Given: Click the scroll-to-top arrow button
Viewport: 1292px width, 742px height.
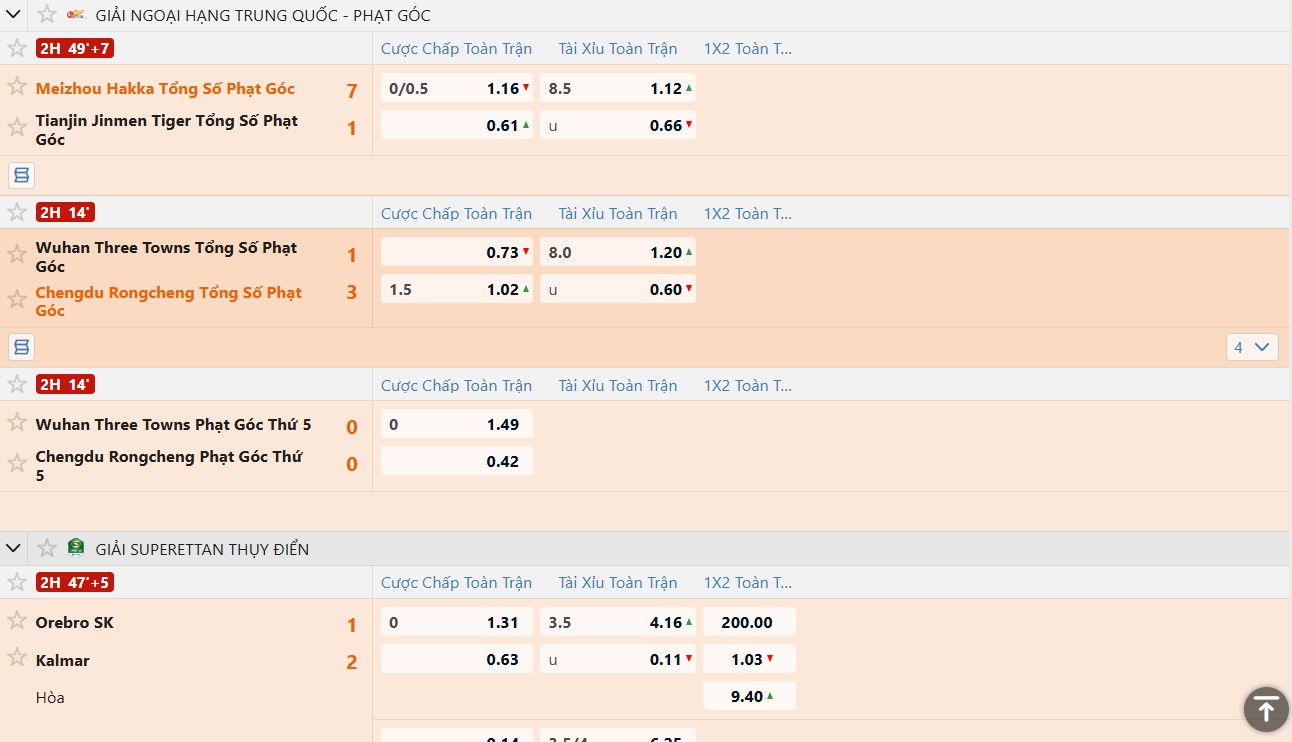Looking at the screenshot, I should point(1265,709).
